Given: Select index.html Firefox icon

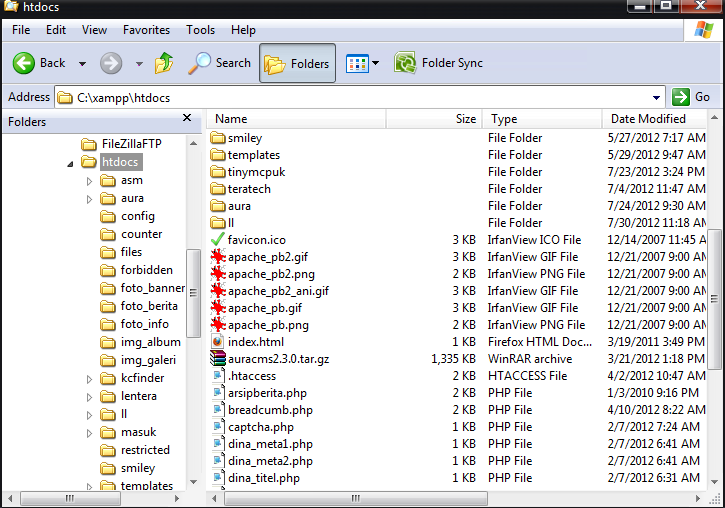Looking at the screenshot, I should (218, 342).
